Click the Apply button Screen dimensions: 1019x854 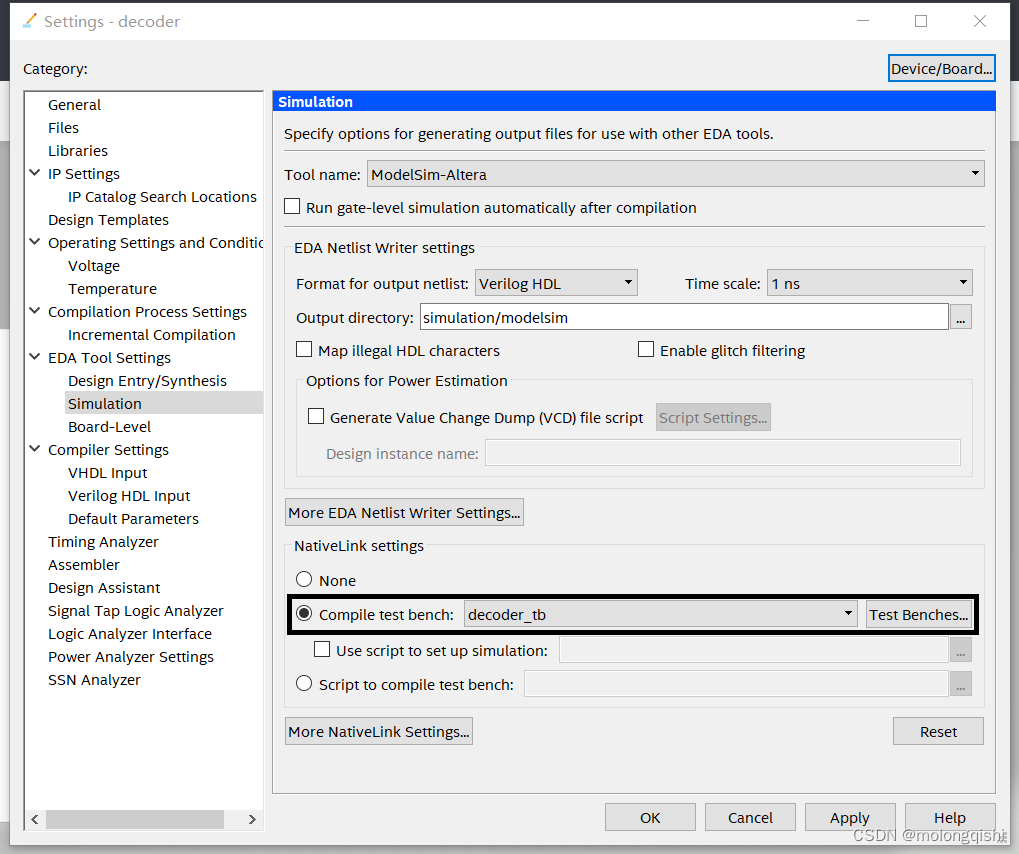pyautogui.click(x=850, y=817)
